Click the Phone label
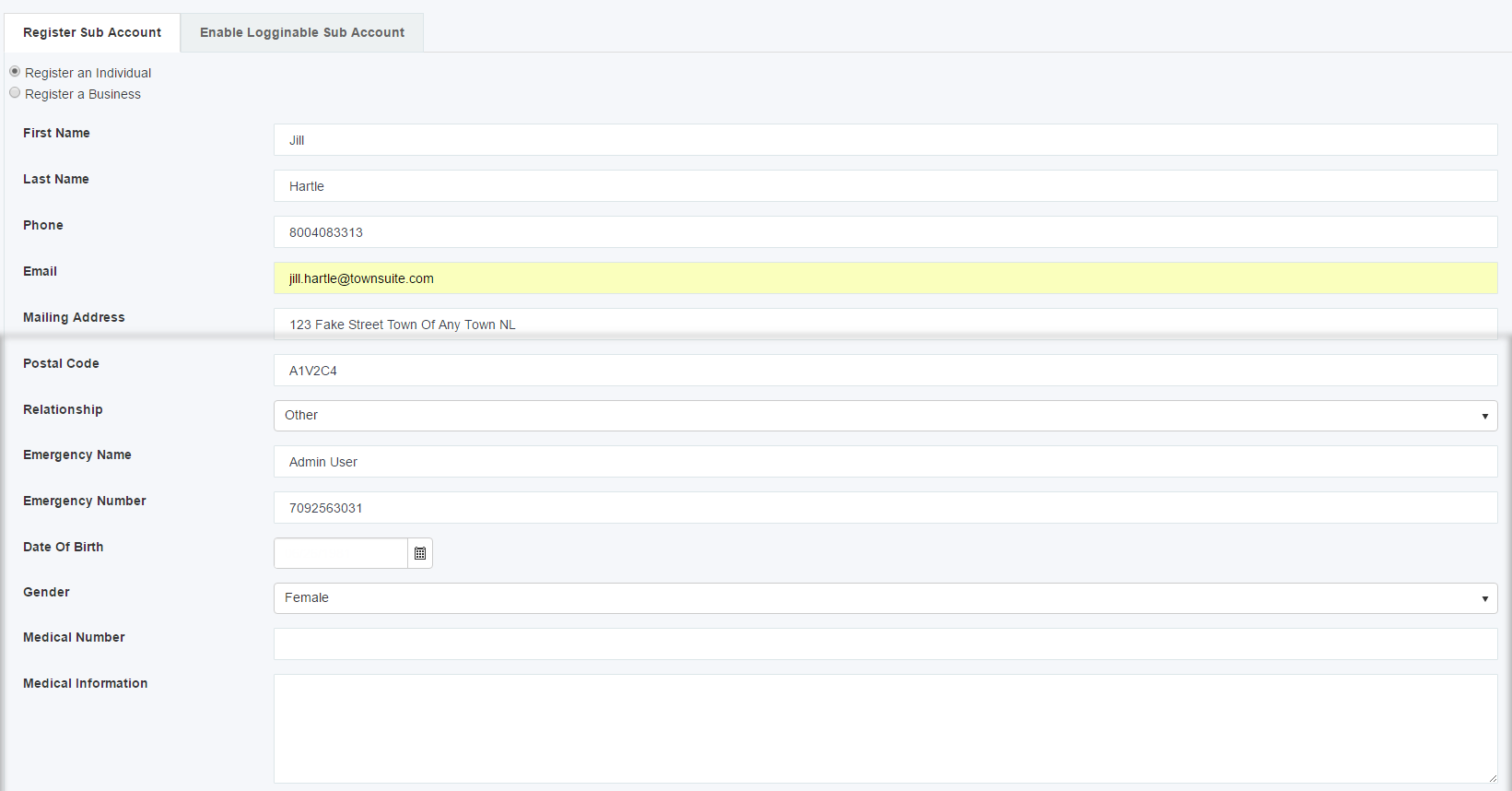Screen dimensions: 1512x791 coord(43,225)
